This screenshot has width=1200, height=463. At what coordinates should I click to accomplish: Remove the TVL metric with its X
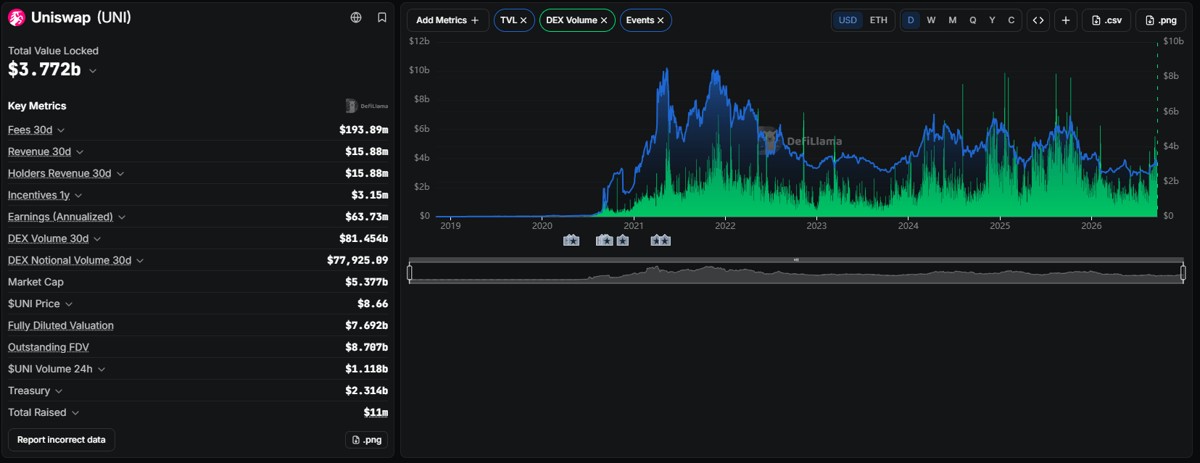pyautogui.click(x=523, y=20)
